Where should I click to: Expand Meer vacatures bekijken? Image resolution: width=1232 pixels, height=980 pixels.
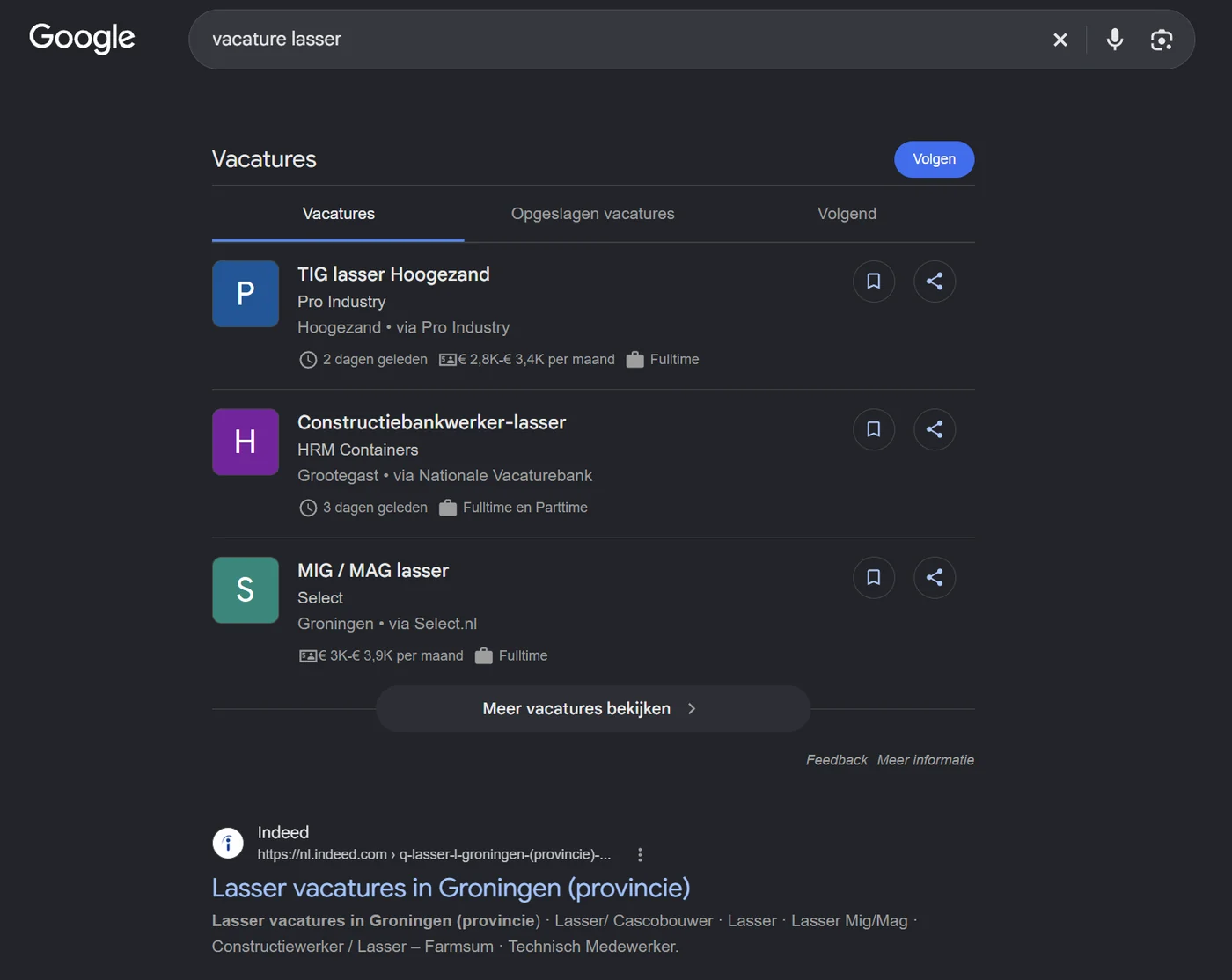pyautogui.click(x=593, y=709)
